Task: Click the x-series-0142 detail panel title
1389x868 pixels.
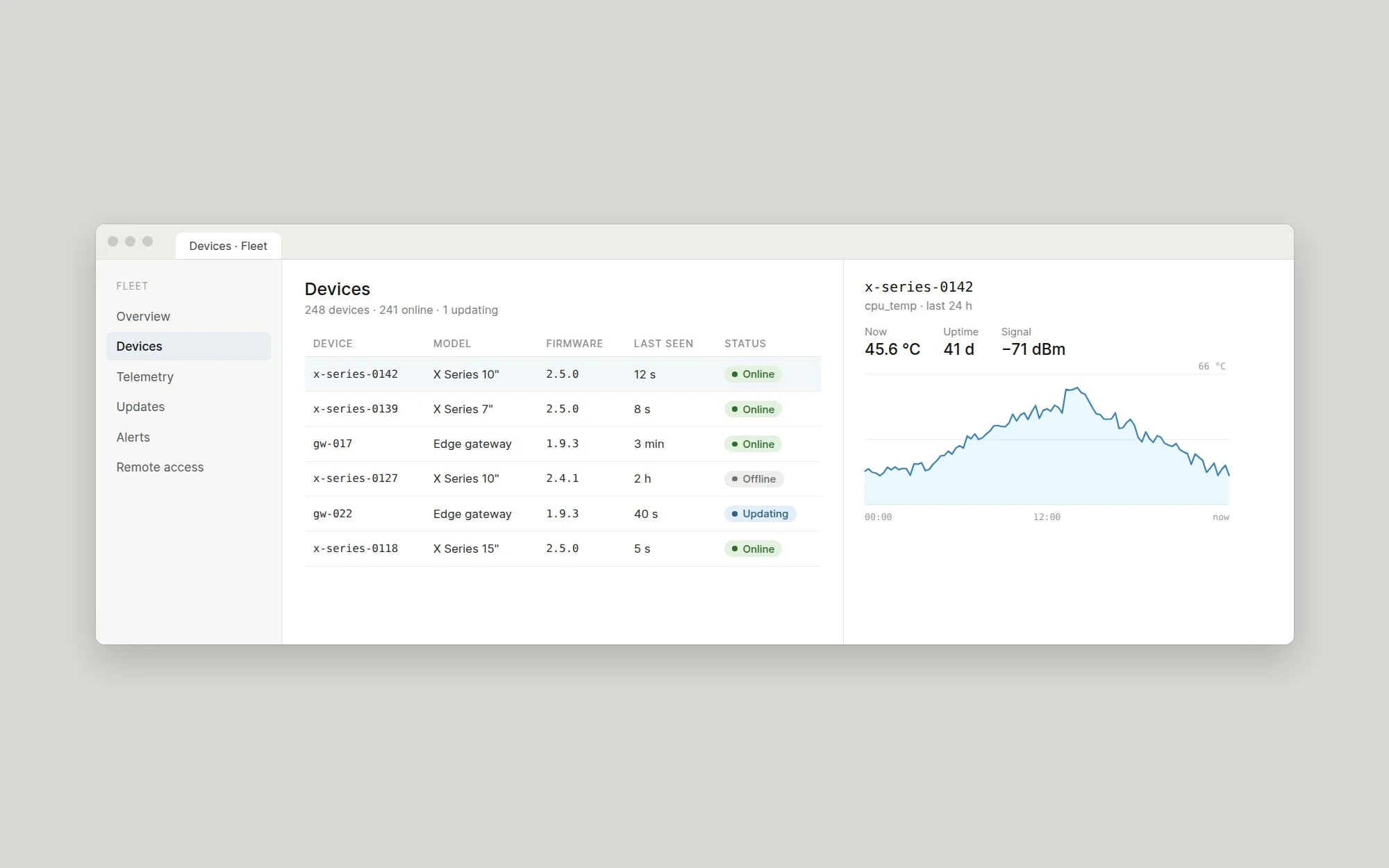Action: point(919,287)
